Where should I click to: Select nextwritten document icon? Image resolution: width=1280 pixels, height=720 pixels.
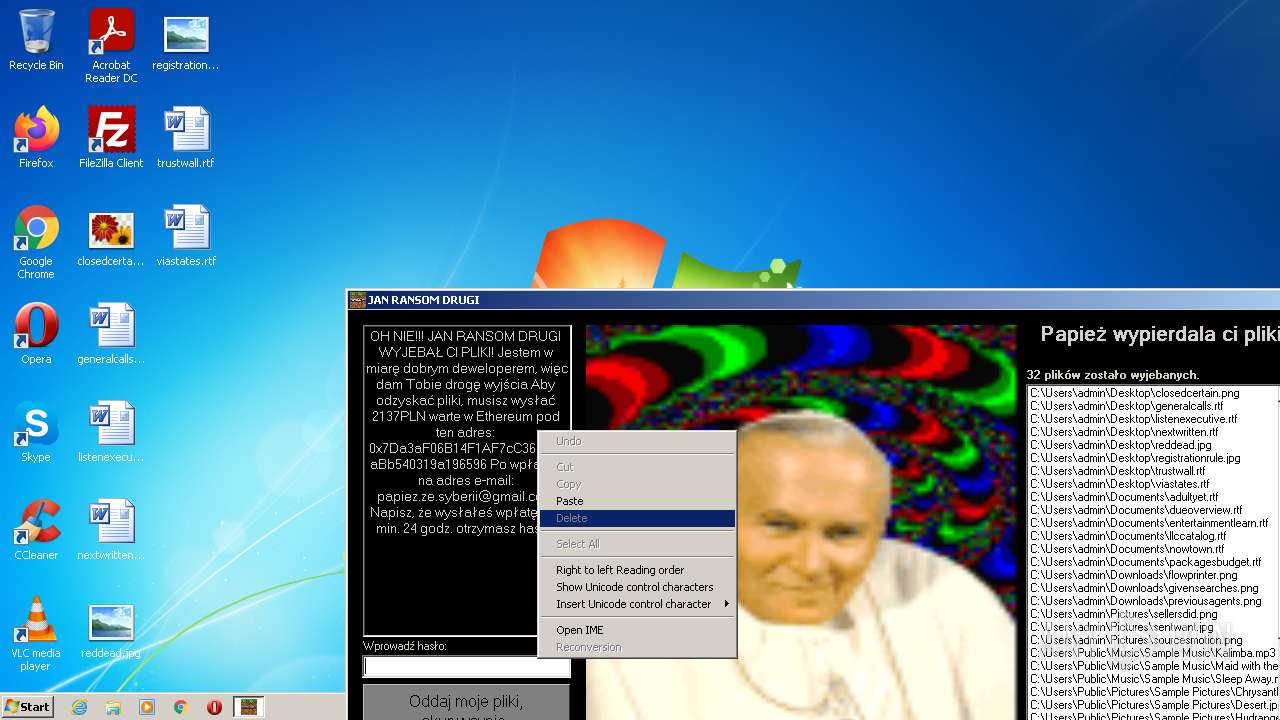point(111,531)
